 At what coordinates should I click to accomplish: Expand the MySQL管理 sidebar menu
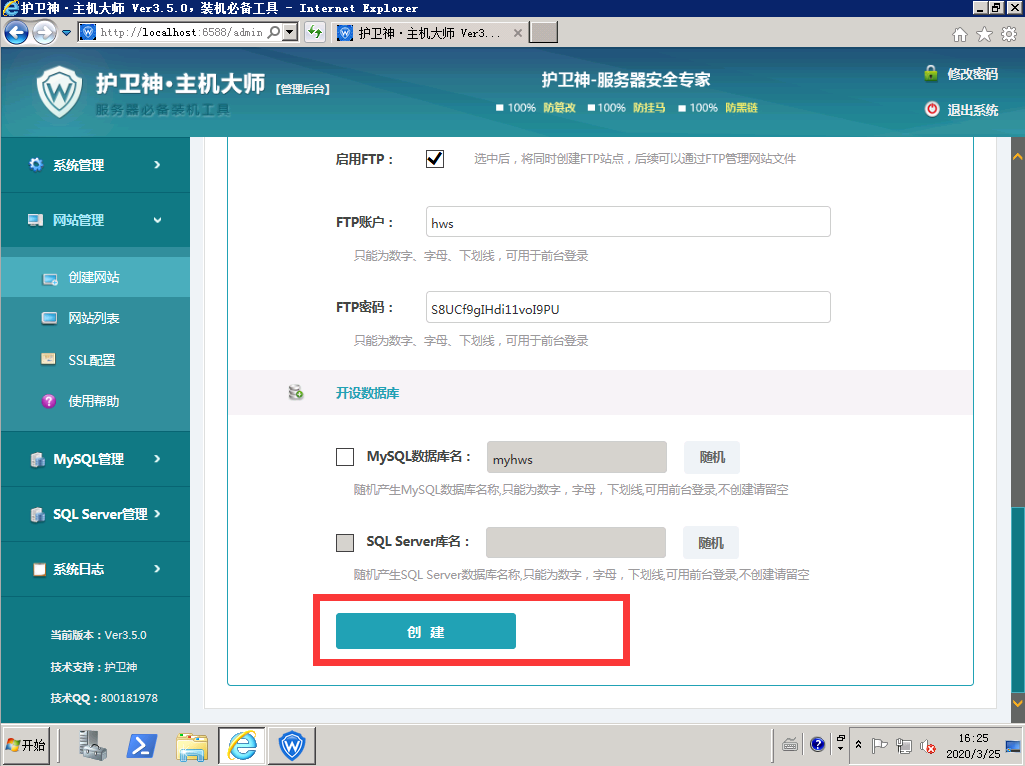[x=95, y=459]
